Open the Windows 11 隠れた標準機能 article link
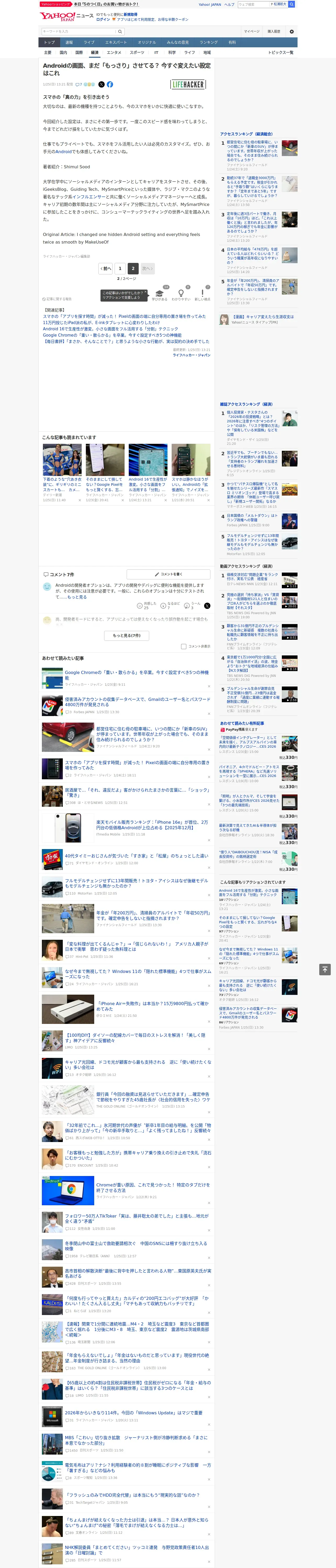336x1568 pixels. (x=138, y=974)
